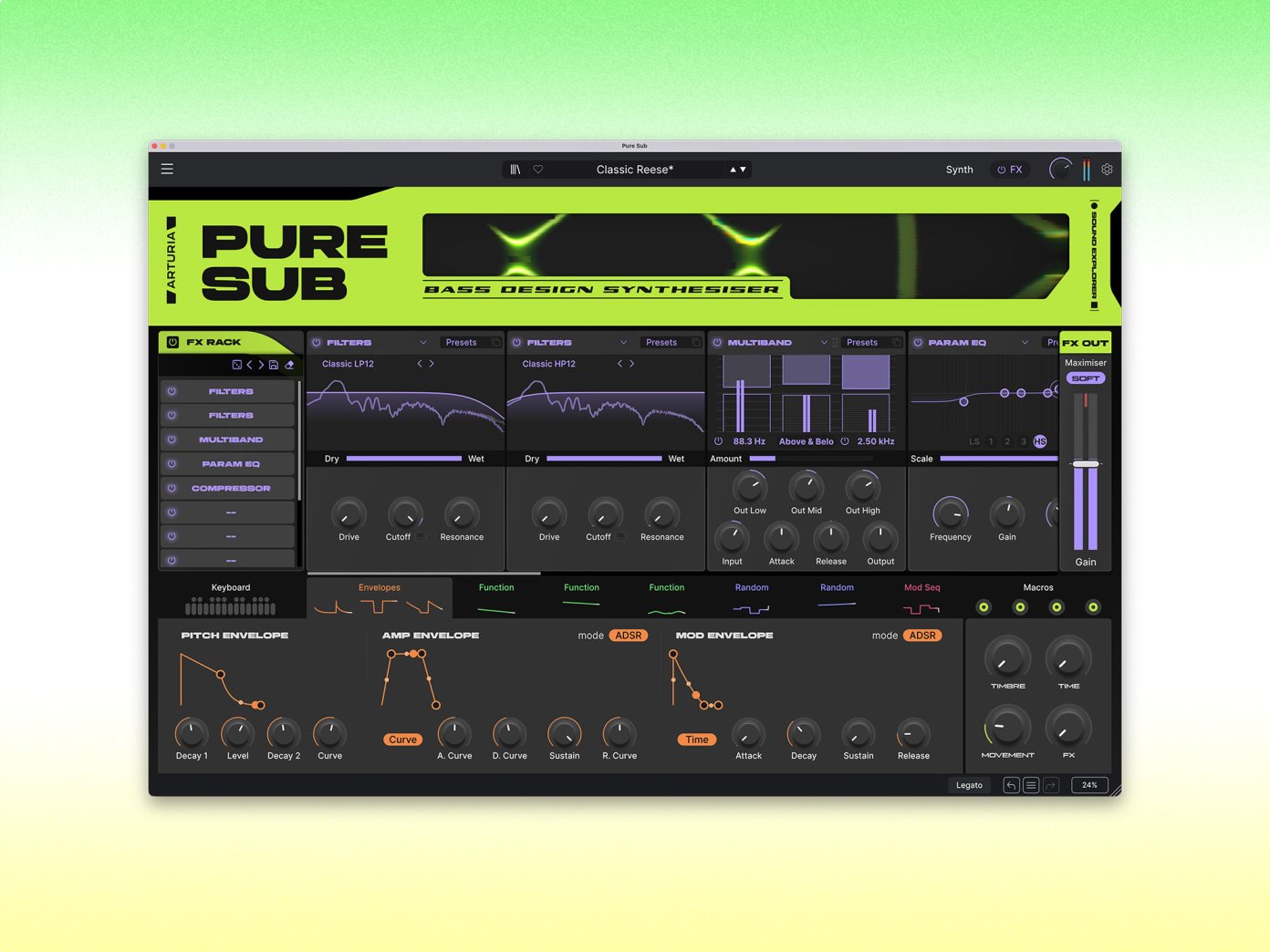The height and width of the screenshot is (952, 1270).
Task: Bypass the Param EQ module power button
Action: coord(918,343)
